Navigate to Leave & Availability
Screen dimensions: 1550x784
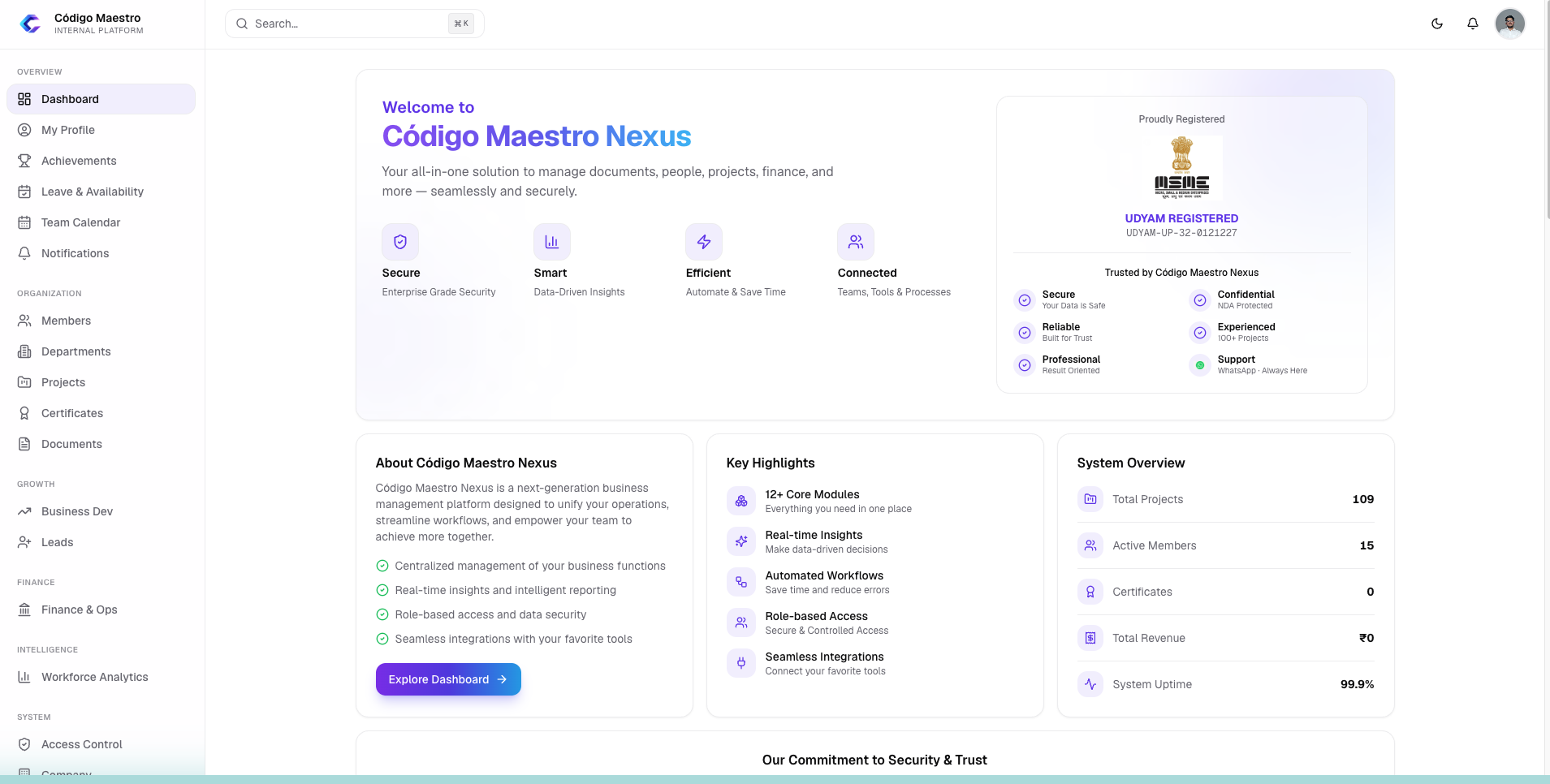(x=101, y=192)
